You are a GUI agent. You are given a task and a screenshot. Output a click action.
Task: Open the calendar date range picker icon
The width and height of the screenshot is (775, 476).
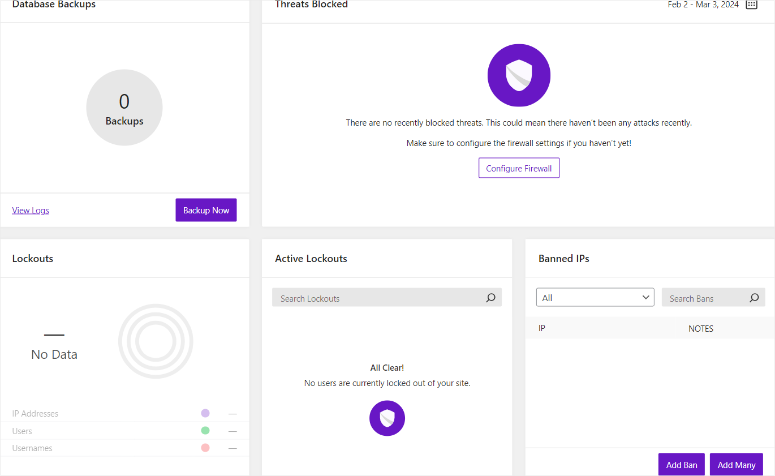tap(751, 4)
